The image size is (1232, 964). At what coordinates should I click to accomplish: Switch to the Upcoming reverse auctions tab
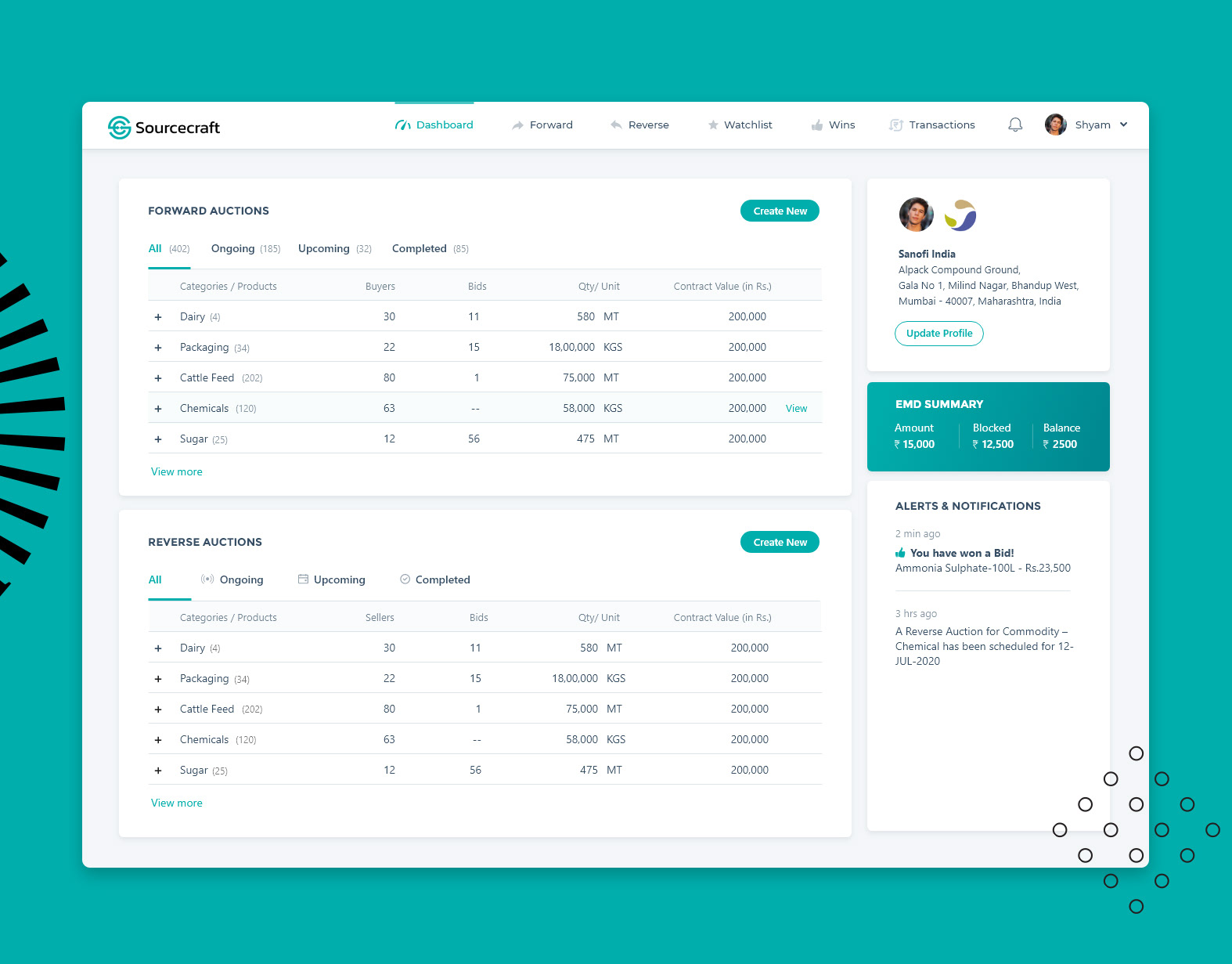(x=332, y=580)
